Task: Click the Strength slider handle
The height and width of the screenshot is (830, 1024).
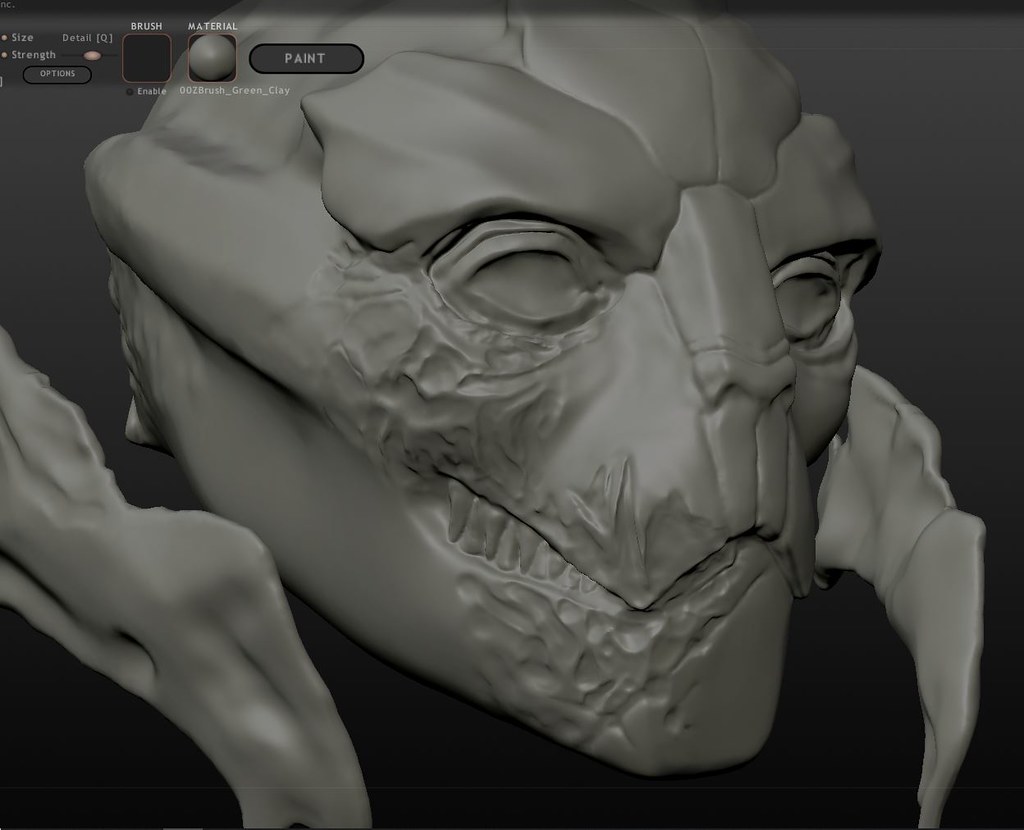Action: click(93, 56)
